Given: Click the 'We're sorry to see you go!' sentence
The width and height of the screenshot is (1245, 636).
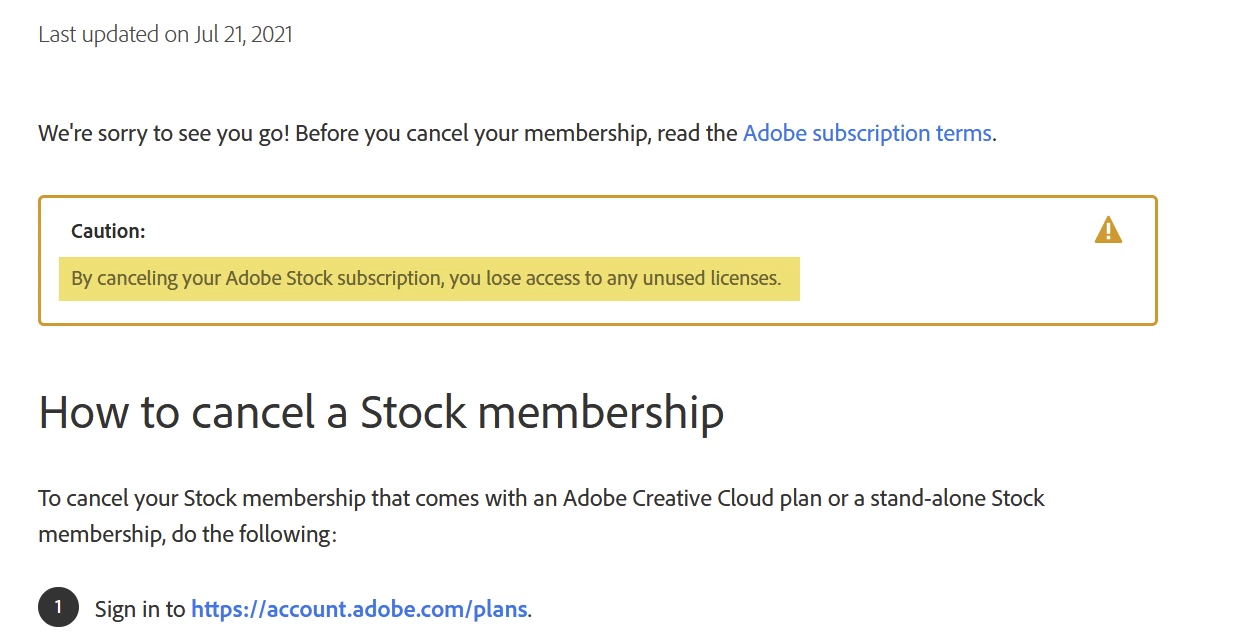Looking at the screenshot, I should (164, 133).
